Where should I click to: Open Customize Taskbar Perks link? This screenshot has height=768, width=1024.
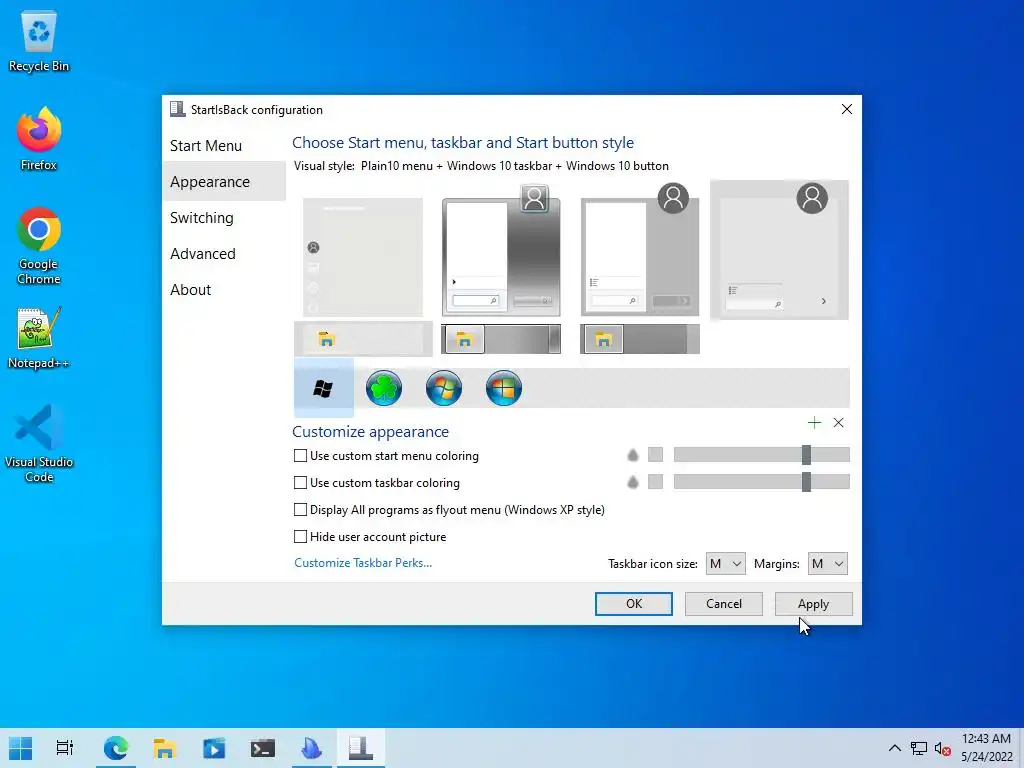363,563
